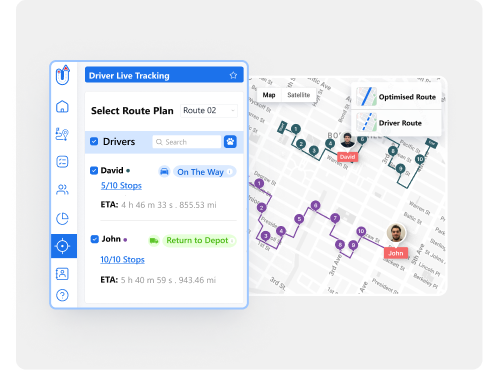Image resolution: width=483 pixels, height=376 pixels.
Task: Open the Home sidebar icon
Action: click(62, 107)
